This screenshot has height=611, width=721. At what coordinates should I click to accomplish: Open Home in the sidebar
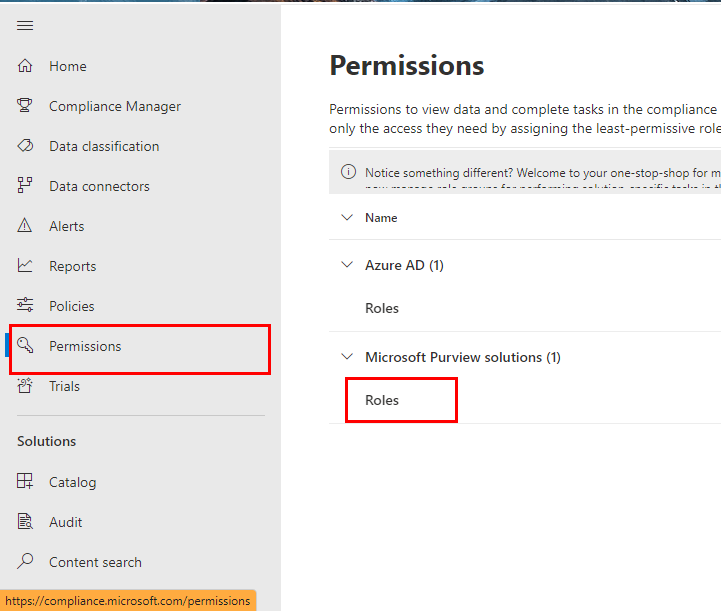click(x=68, y=66)
